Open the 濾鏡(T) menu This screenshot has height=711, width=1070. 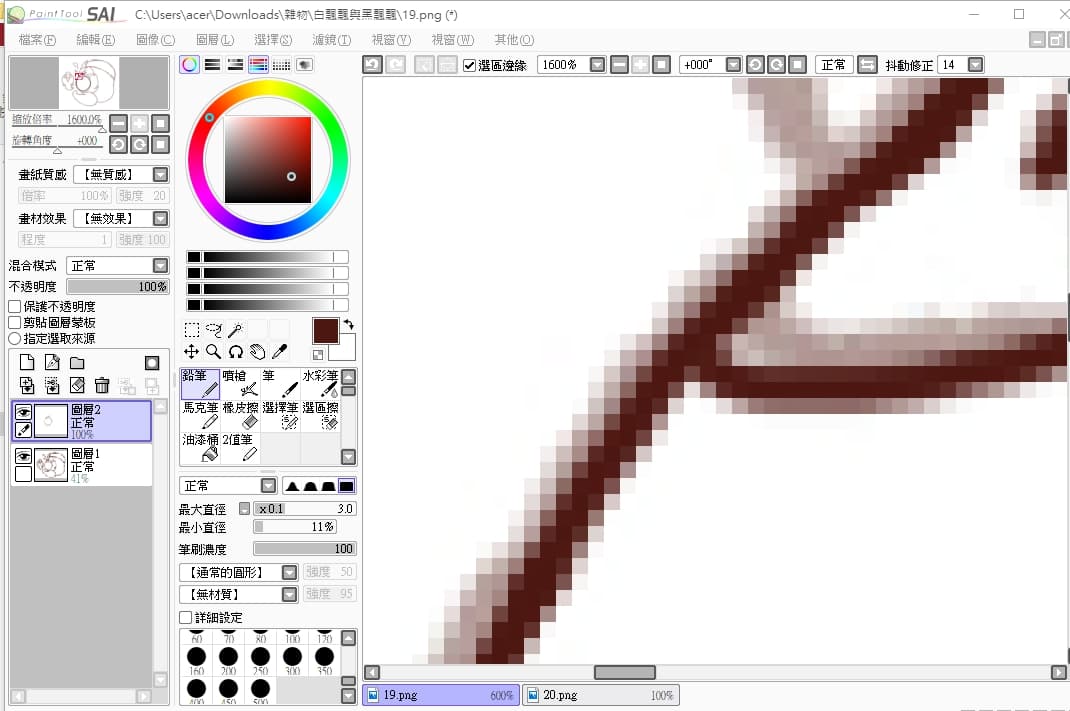pyautogui.click(x=332, y=40)
